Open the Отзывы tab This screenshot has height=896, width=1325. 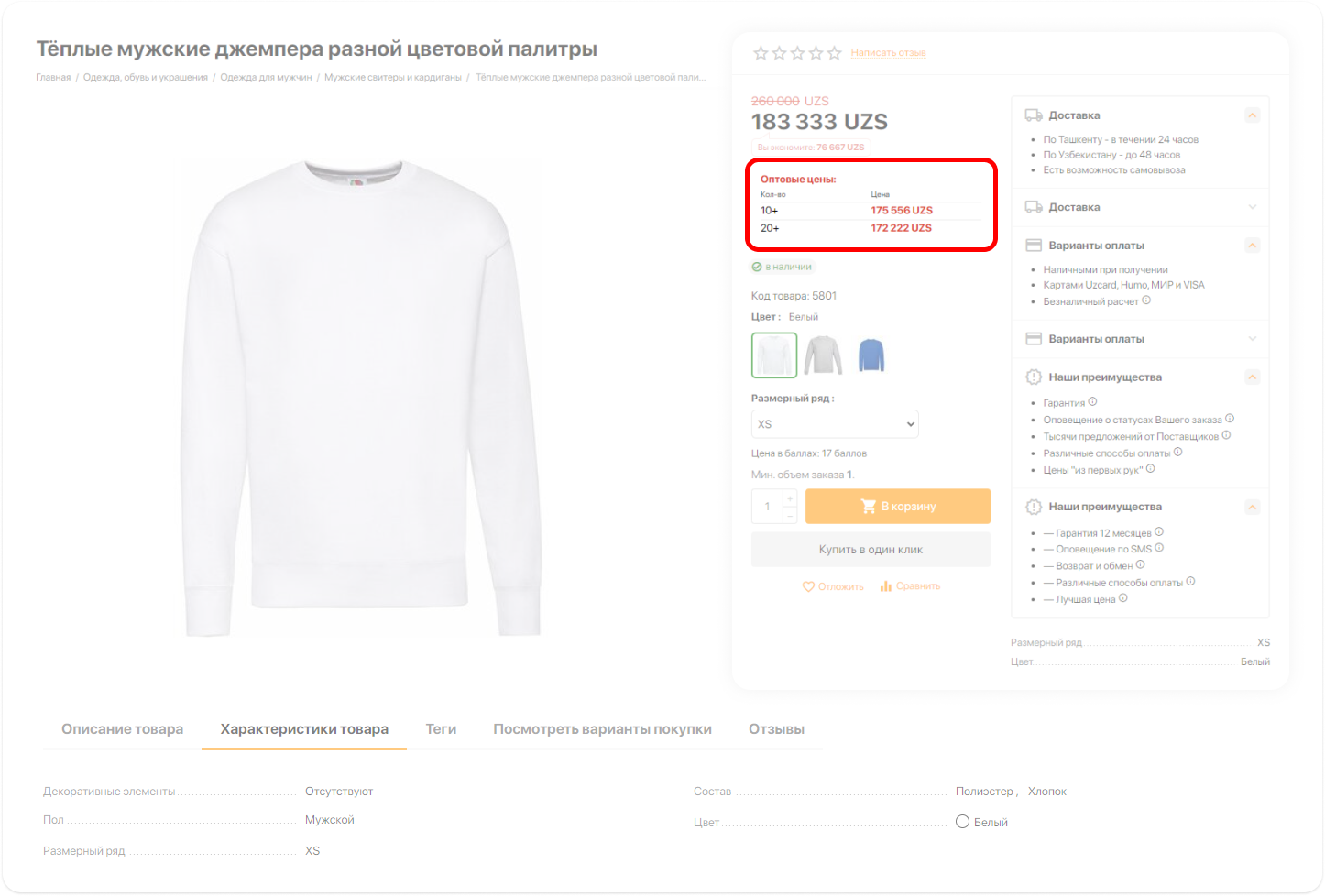pos(776,729)
